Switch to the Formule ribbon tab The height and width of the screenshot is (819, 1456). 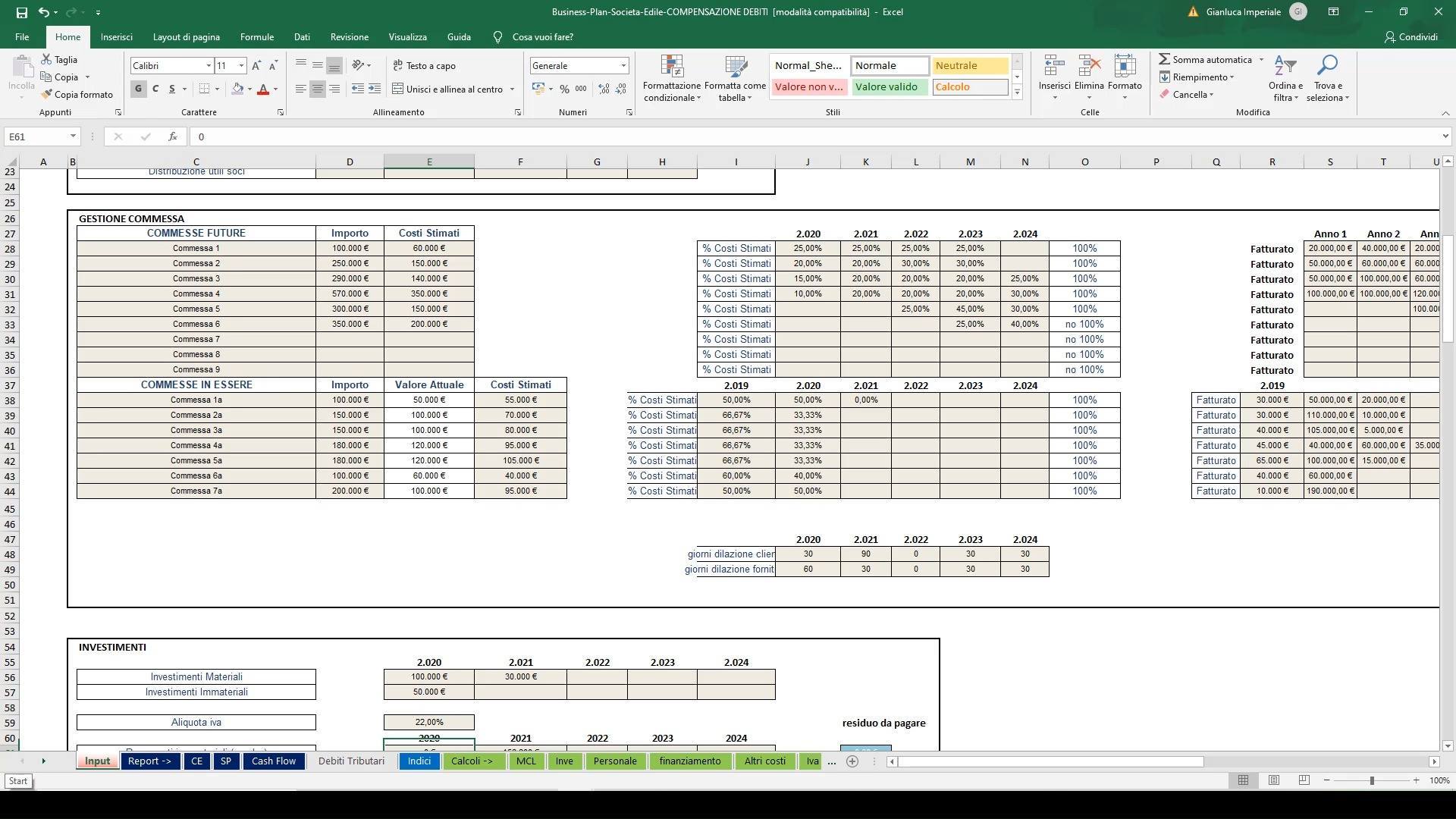[257, 37]
